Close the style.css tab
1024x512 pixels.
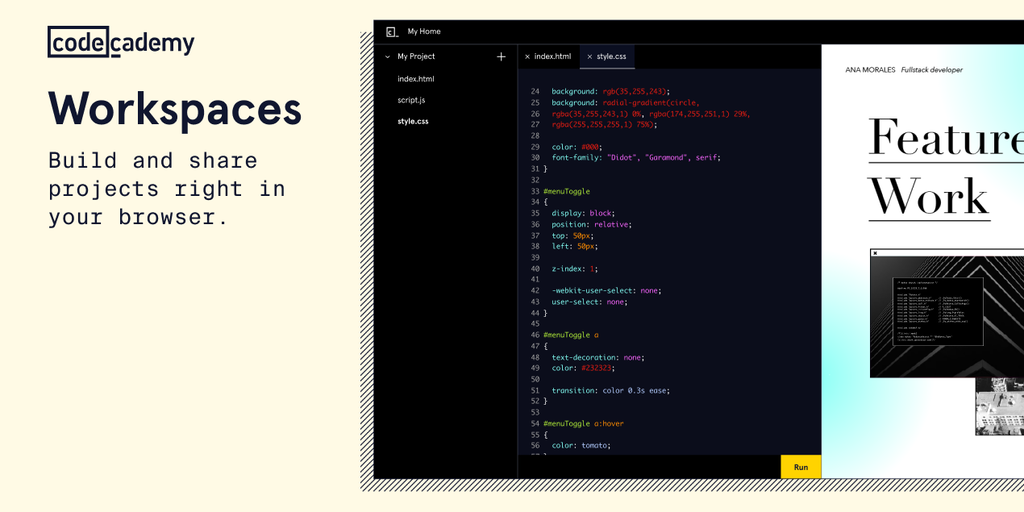point(589,57)
